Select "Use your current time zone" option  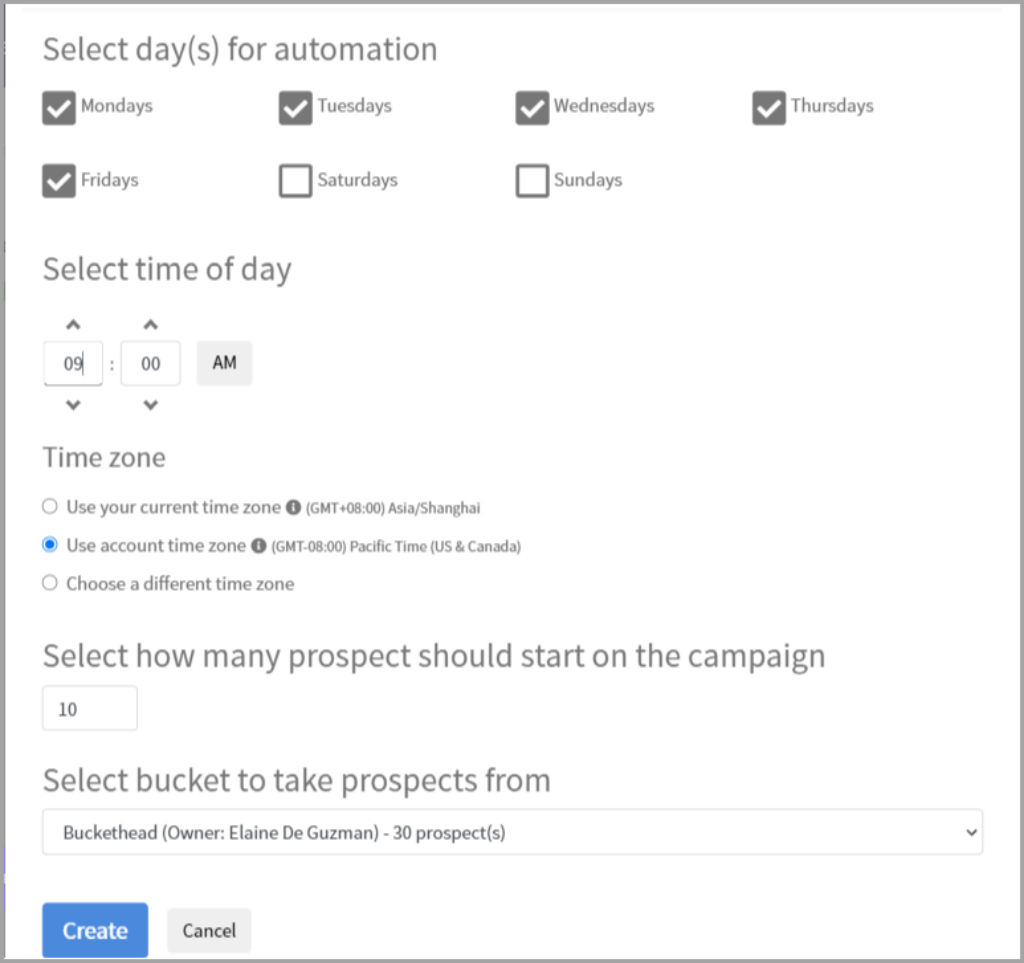click(x=50, y=507)
